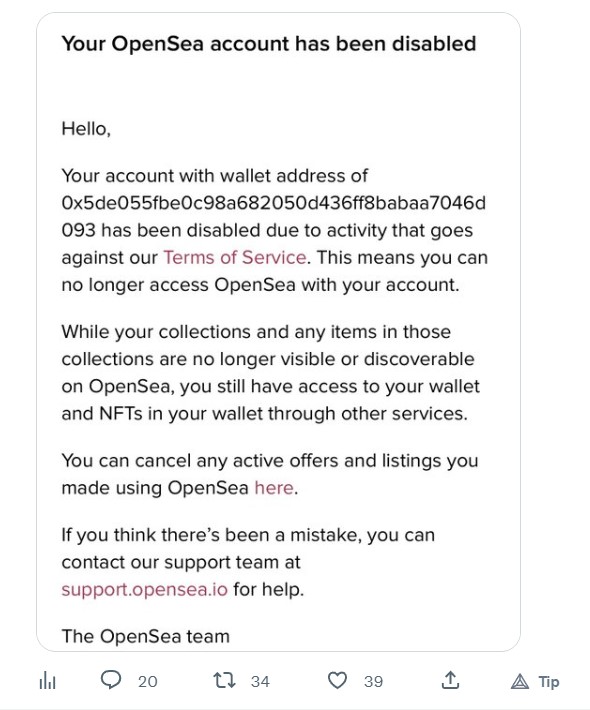Click the 'If you think there's been a mistake' paragraph
The width and height of the screenshot is (590, 710).
tap(248, 562)
